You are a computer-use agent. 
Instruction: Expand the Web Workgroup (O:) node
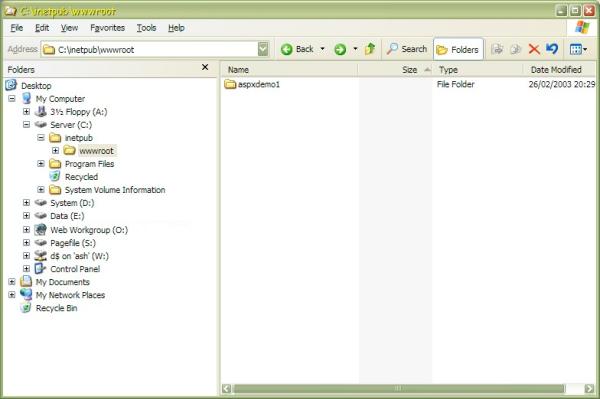pyautogui.click(x=26, y=230)
